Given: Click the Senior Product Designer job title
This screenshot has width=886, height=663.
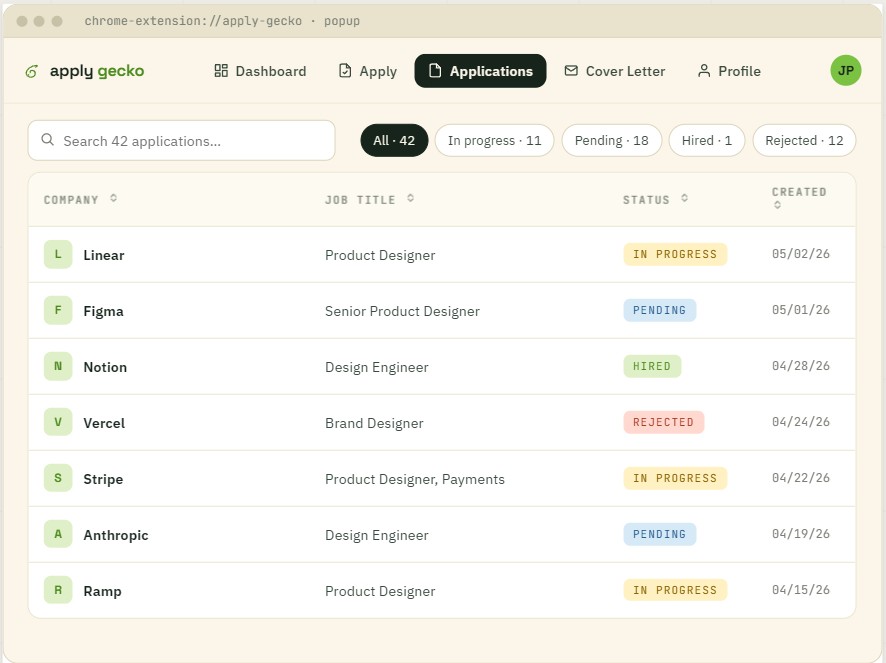Looking at the screenshot, I should point(402,311).
